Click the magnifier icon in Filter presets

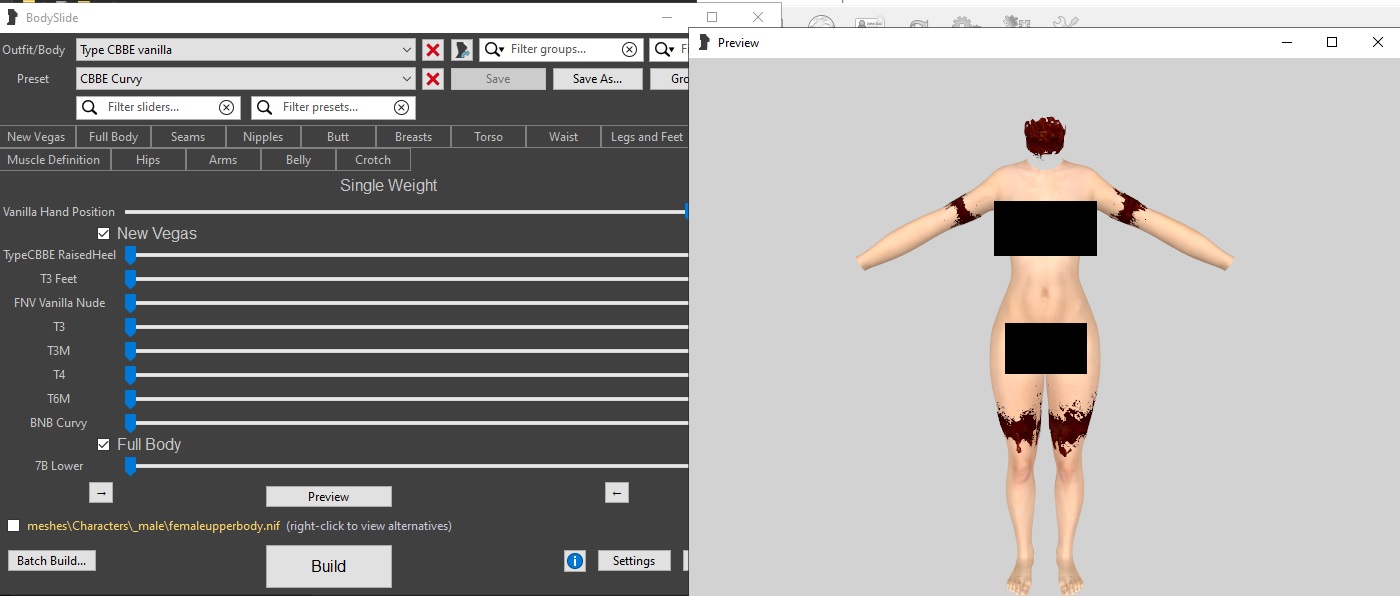click(x=265, y=107)
